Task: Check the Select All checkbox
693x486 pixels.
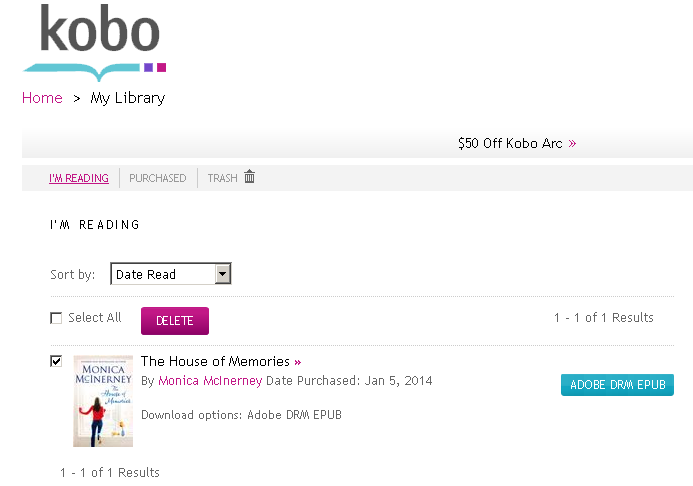Action: pos(56,319)
